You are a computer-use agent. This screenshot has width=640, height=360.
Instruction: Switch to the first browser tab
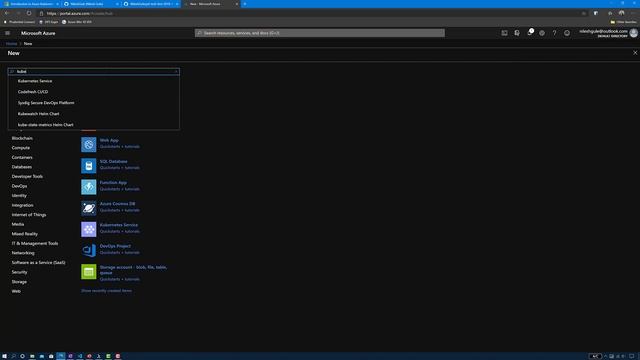click(x=31, y=4)
